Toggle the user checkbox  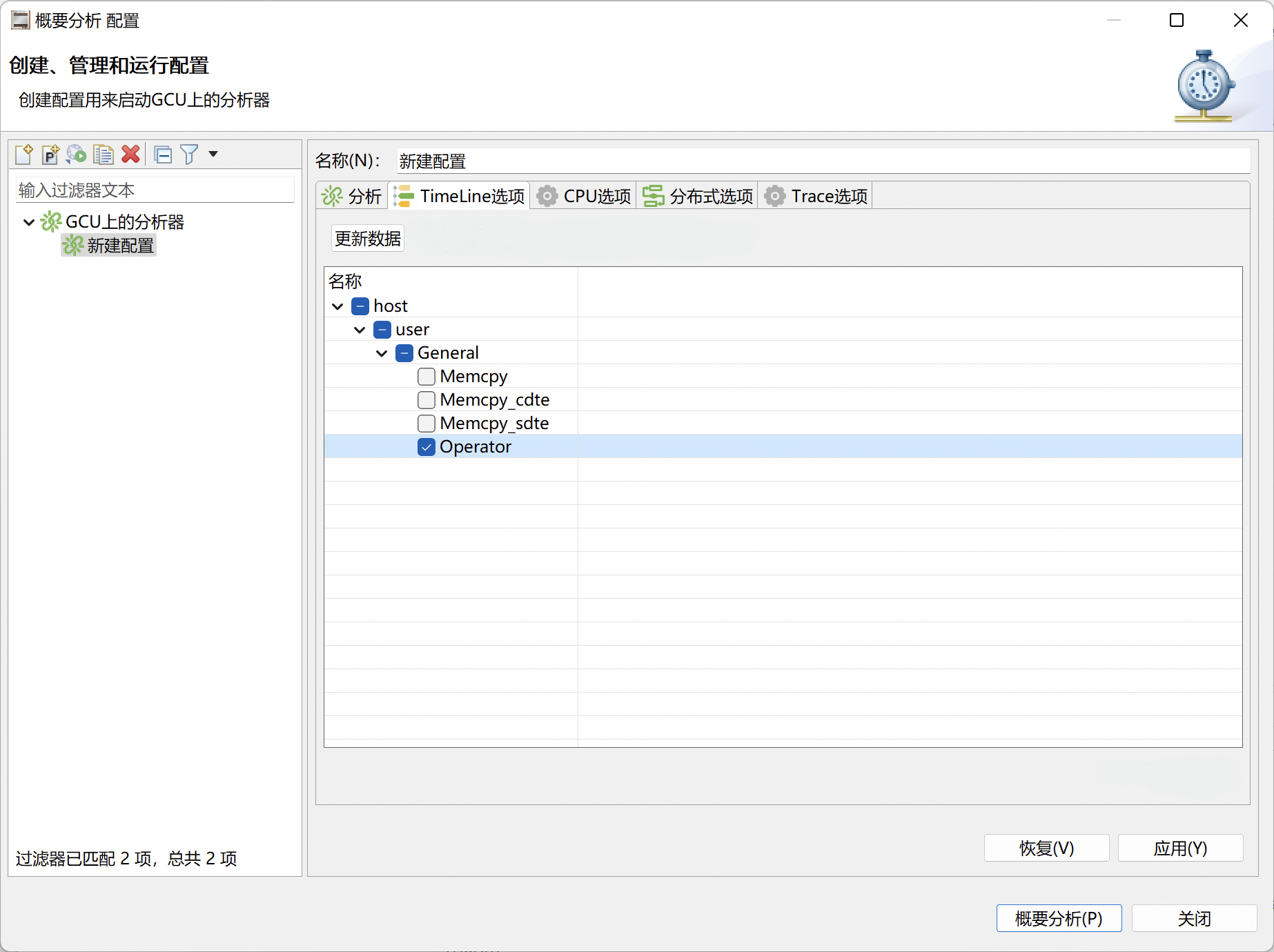point(382,330)
